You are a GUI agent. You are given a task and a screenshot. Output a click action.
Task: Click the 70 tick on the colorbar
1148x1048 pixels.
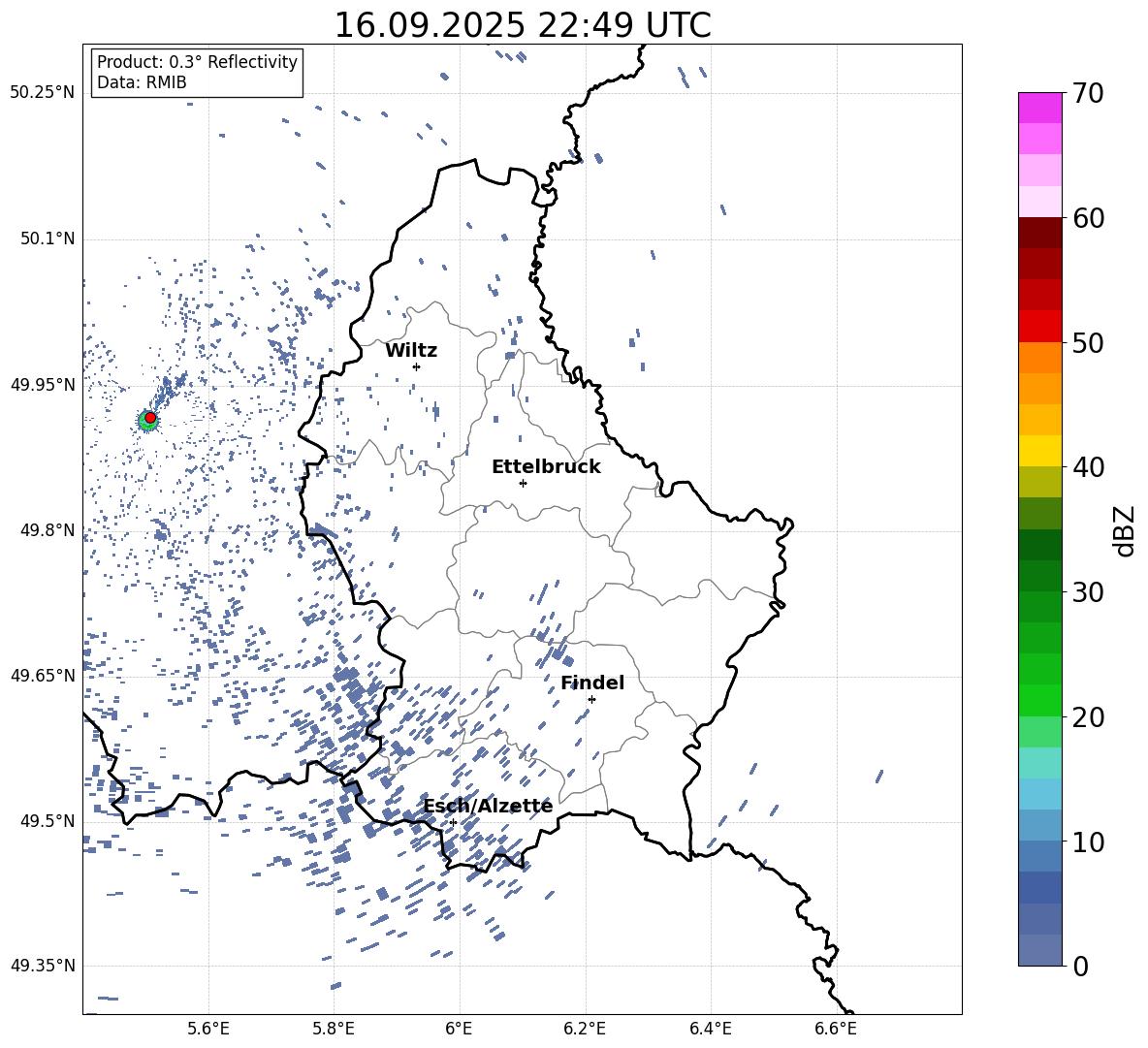click(x=1088, y=93)
